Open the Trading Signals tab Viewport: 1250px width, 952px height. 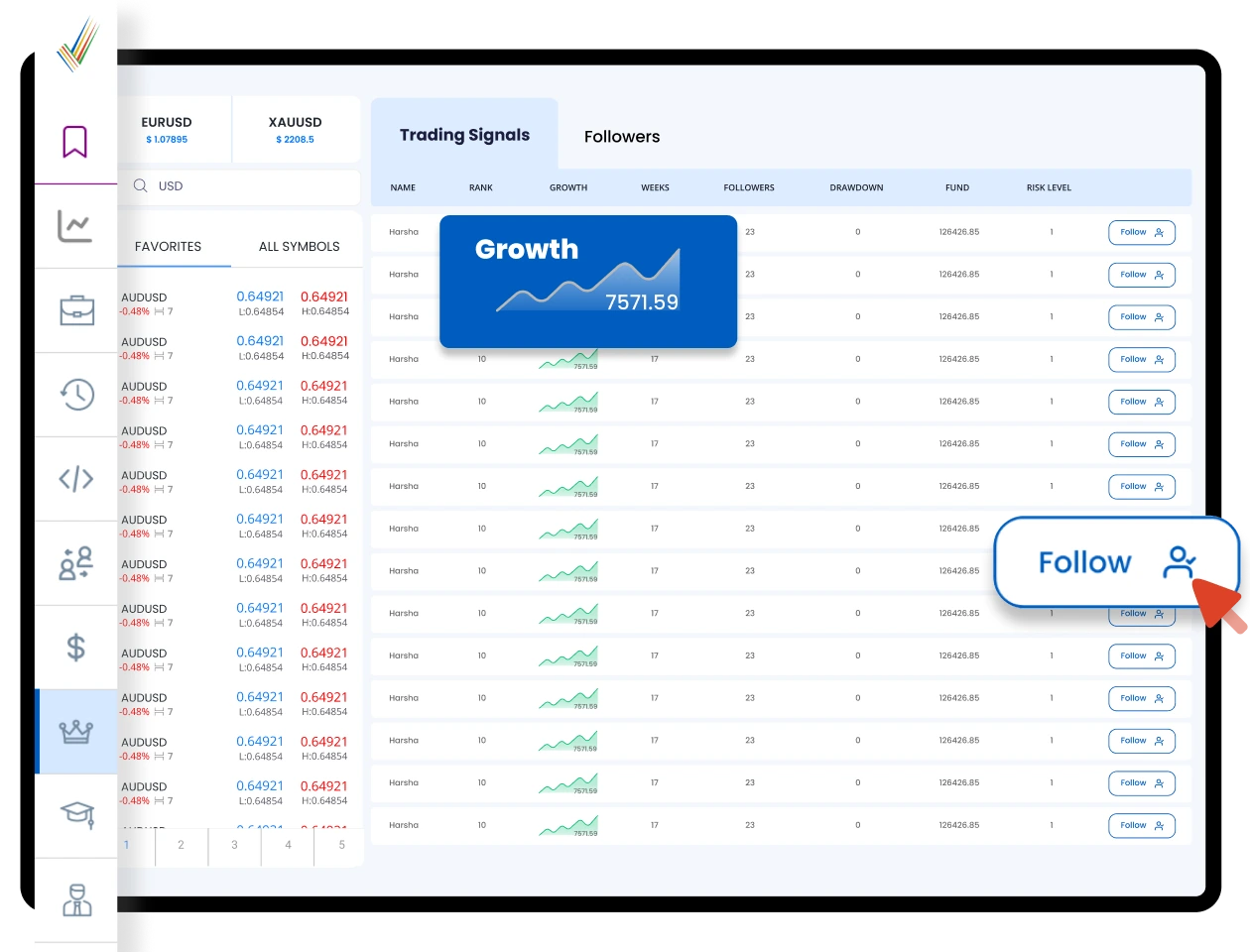tap(463, 135)
